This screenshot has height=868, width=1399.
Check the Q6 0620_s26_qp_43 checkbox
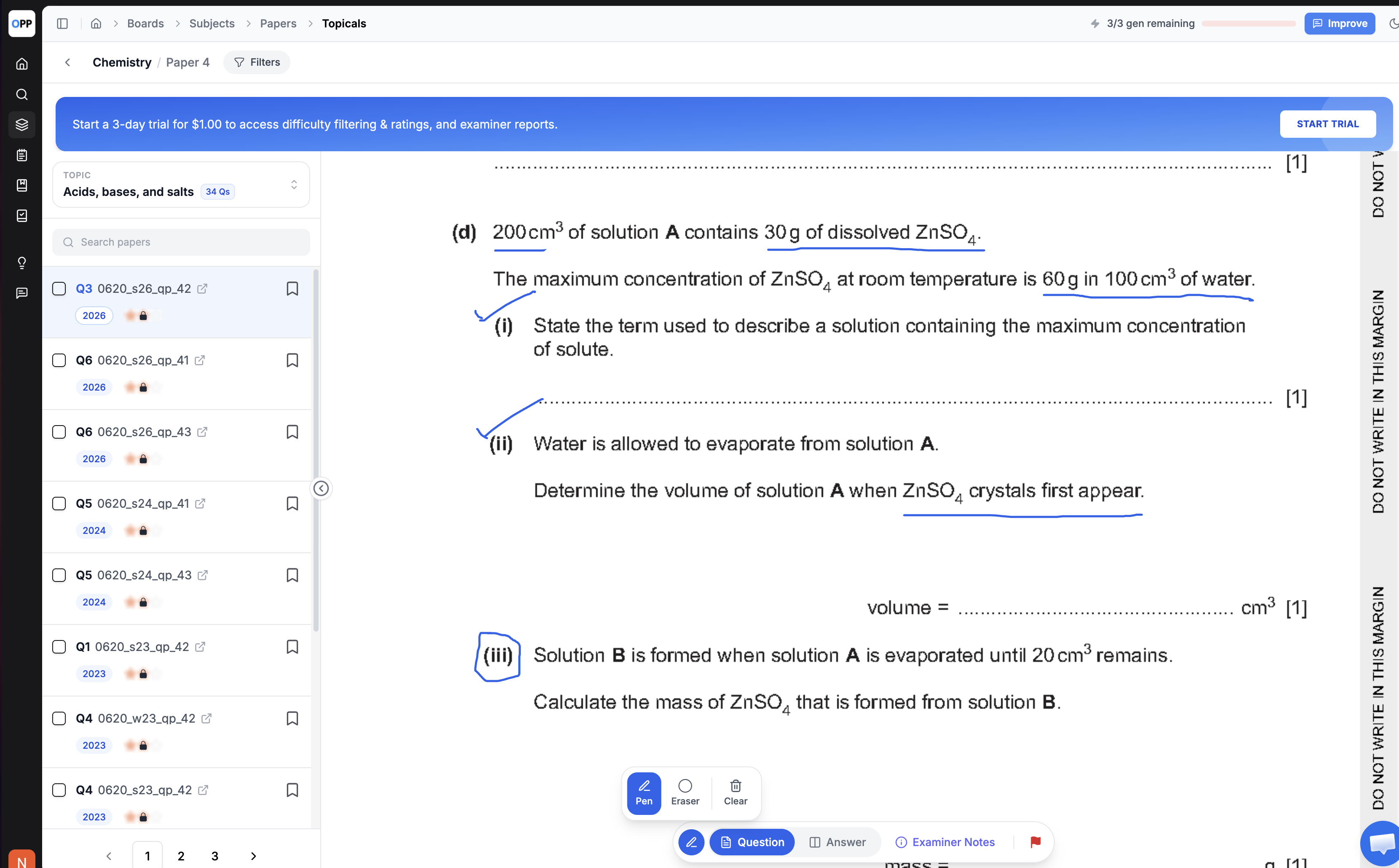[x=59, y=432]
